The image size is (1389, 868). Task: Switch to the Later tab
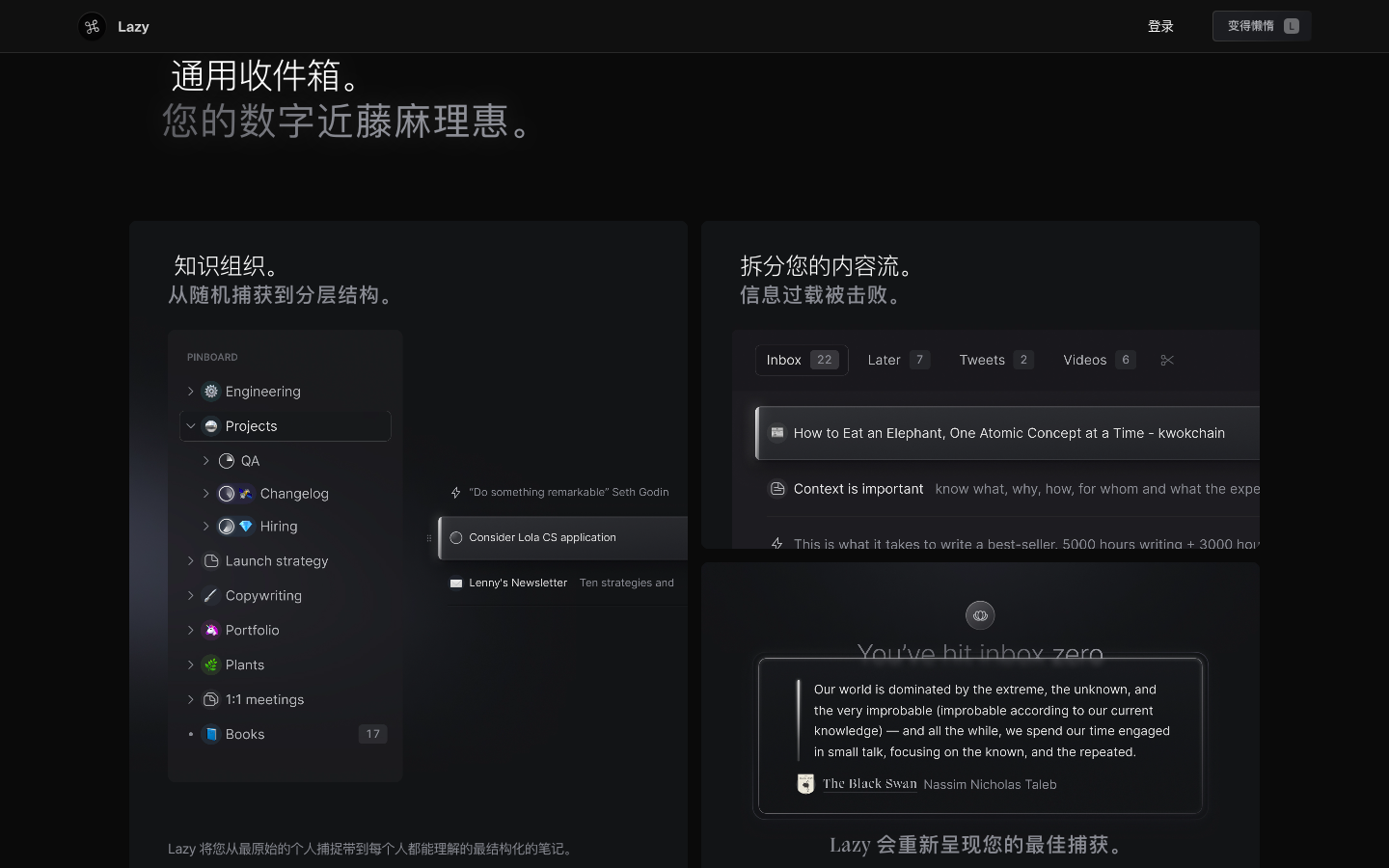click(x=898, y=361)
